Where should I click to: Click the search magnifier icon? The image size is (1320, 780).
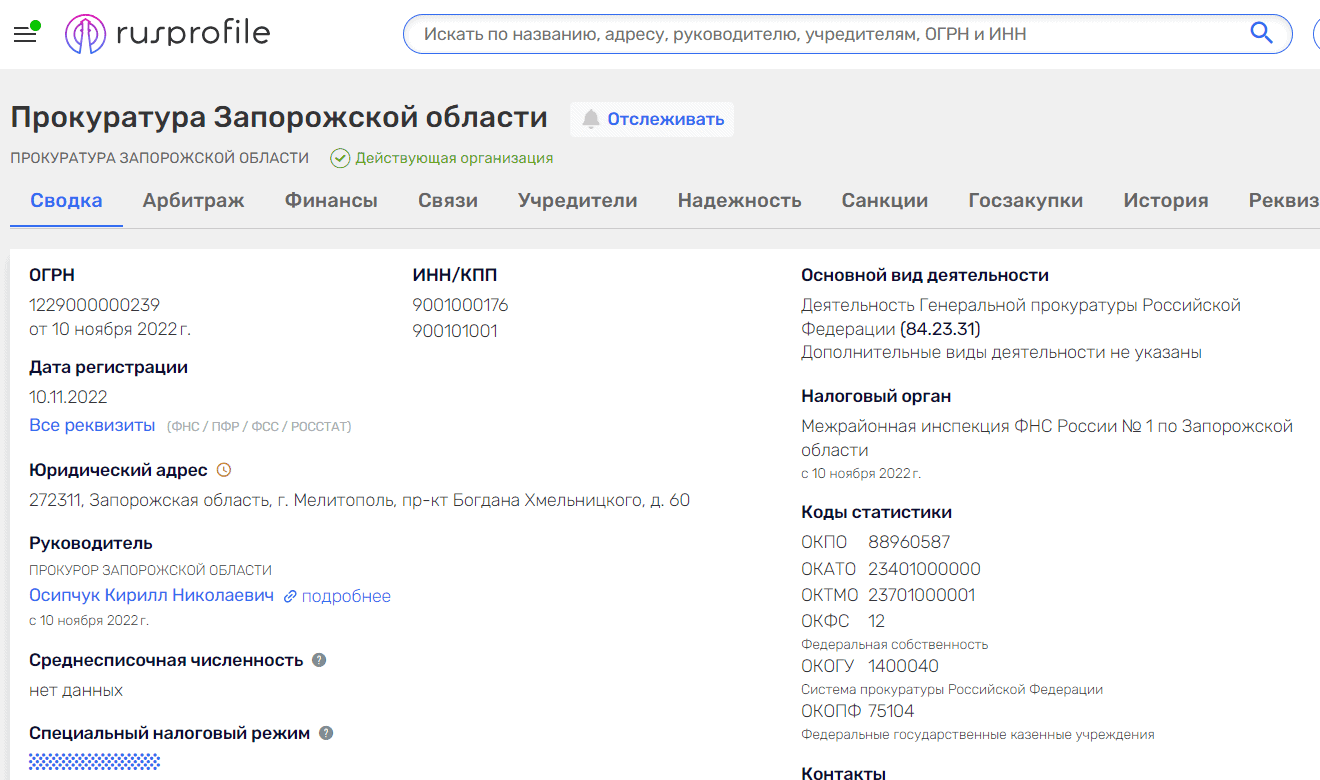[x=1262, y=33]
